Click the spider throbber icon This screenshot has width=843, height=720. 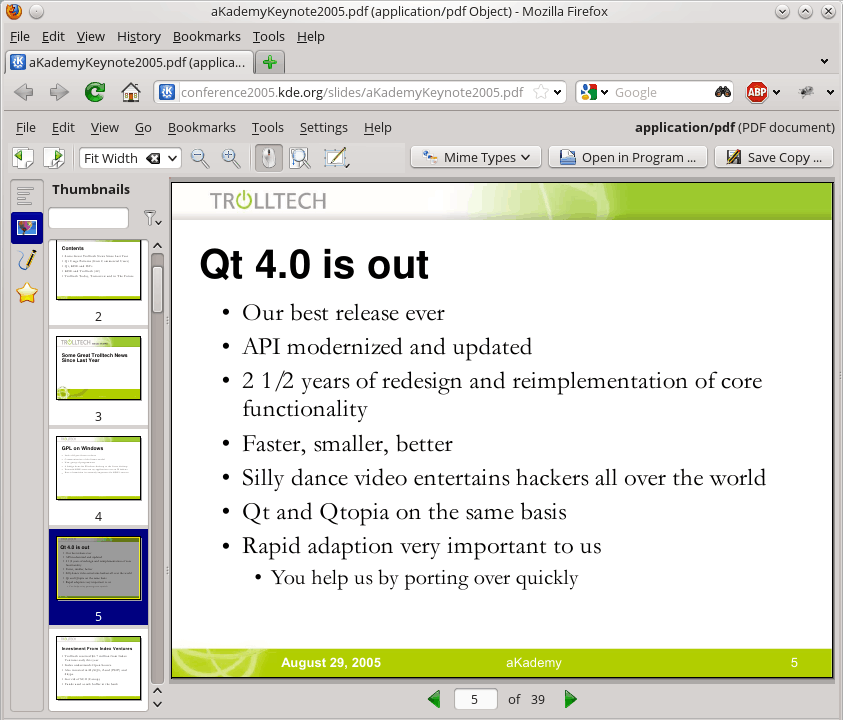click(806, 92)
